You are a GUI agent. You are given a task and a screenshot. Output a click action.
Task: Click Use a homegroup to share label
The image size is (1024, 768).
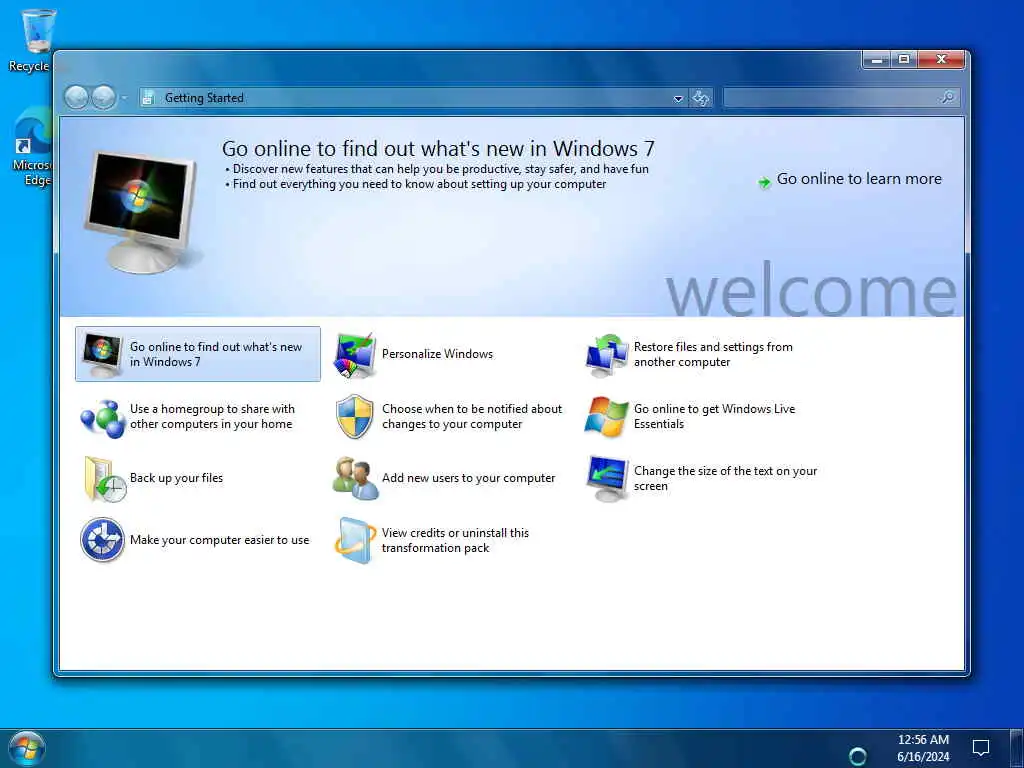(x=212, y=417)
